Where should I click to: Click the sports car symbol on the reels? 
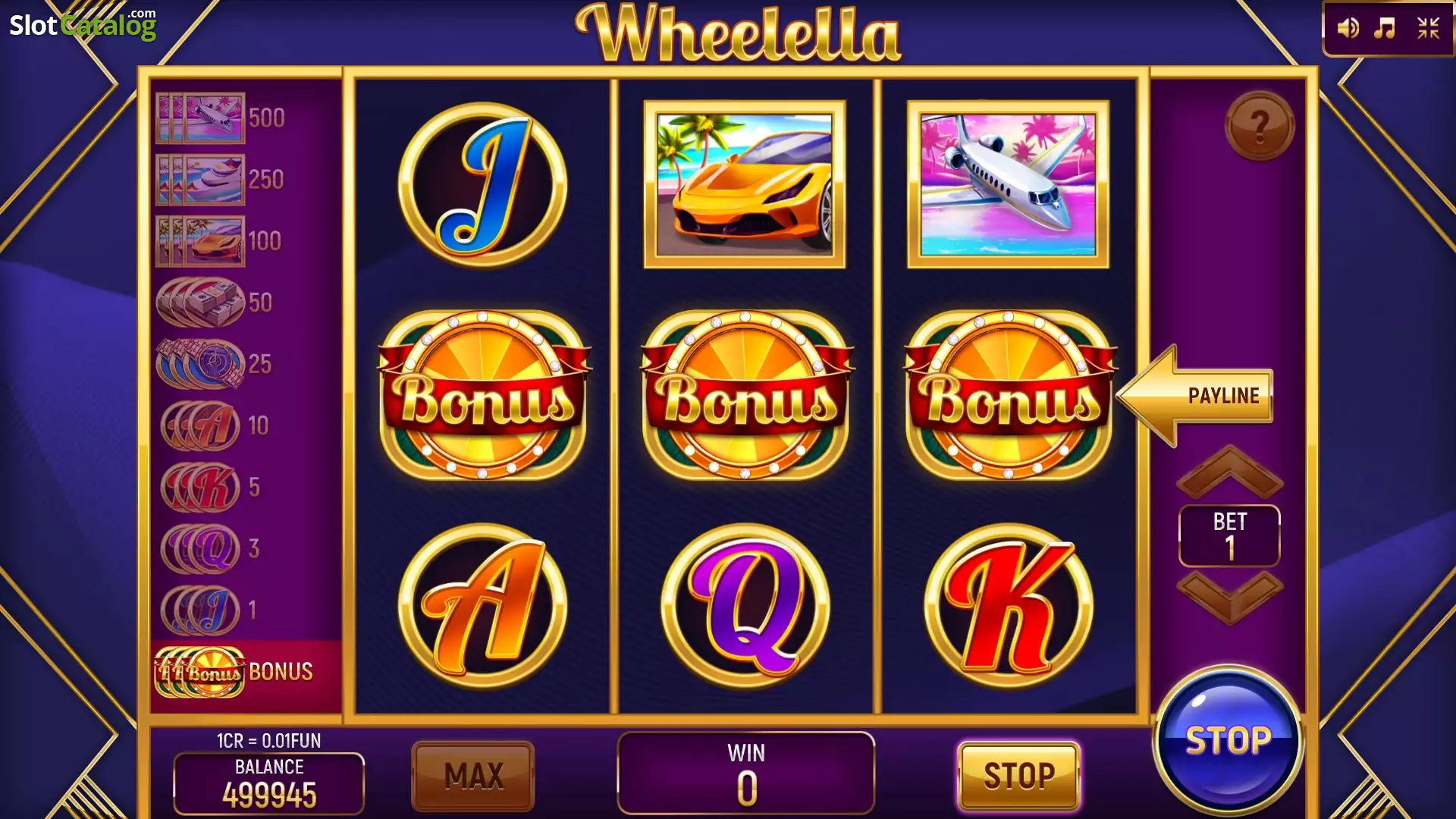[x=744, y=184]
